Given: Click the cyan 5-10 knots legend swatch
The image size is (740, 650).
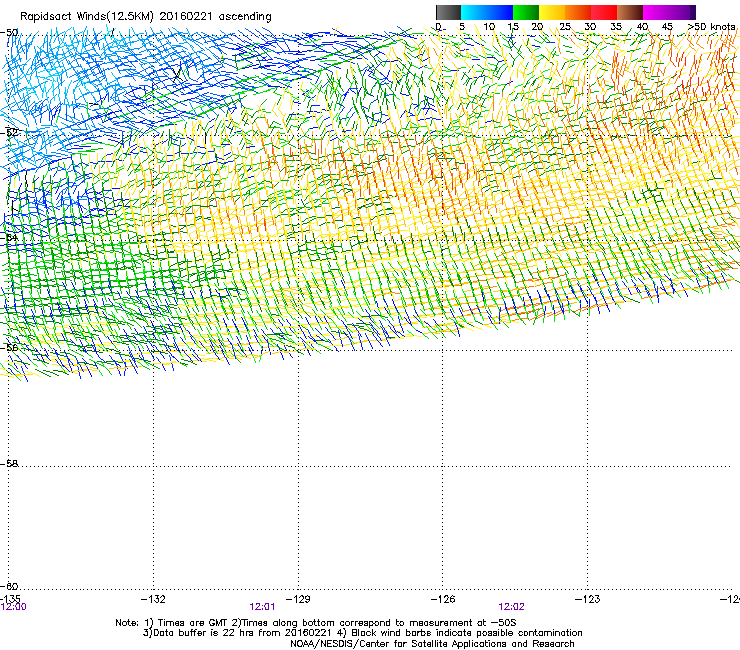Looking at the screenshot, I should pyautogui.click(x=474, y=12).
